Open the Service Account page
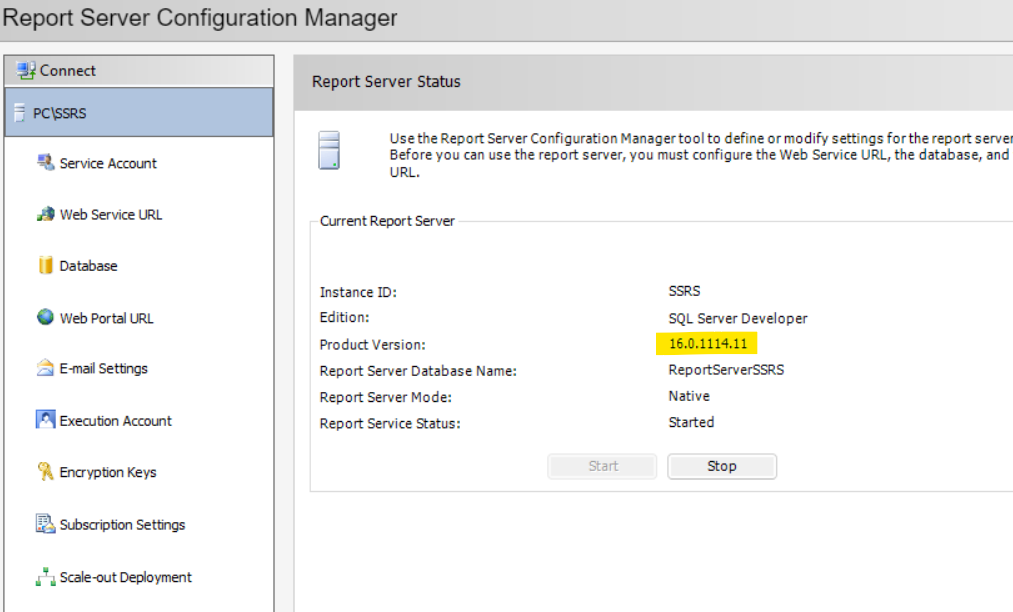Viewport: 1013px width, 612px height. coord(108,164)
